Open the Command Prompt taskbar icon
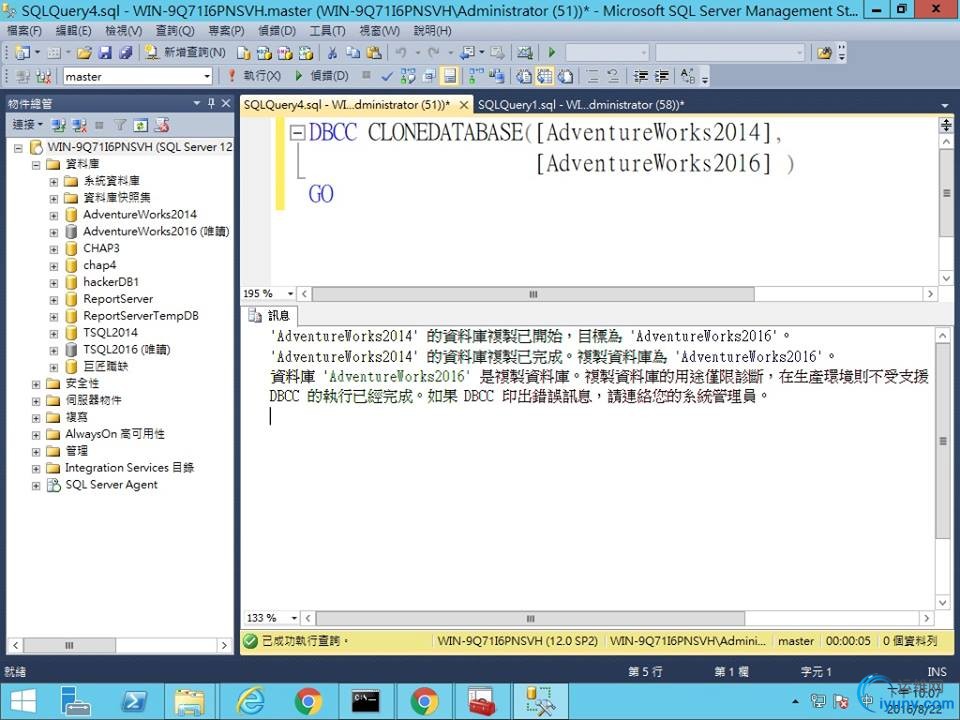Image resolution: width=960 pixels, height=720 pixels. tap(366, 700)
